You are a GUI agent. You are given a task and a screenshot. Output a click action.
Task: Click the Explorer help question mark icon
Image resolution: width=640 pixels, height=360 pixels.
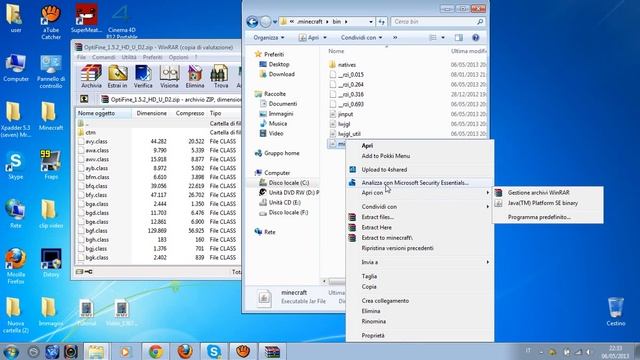pyautogui.click(x=476, y=38)
